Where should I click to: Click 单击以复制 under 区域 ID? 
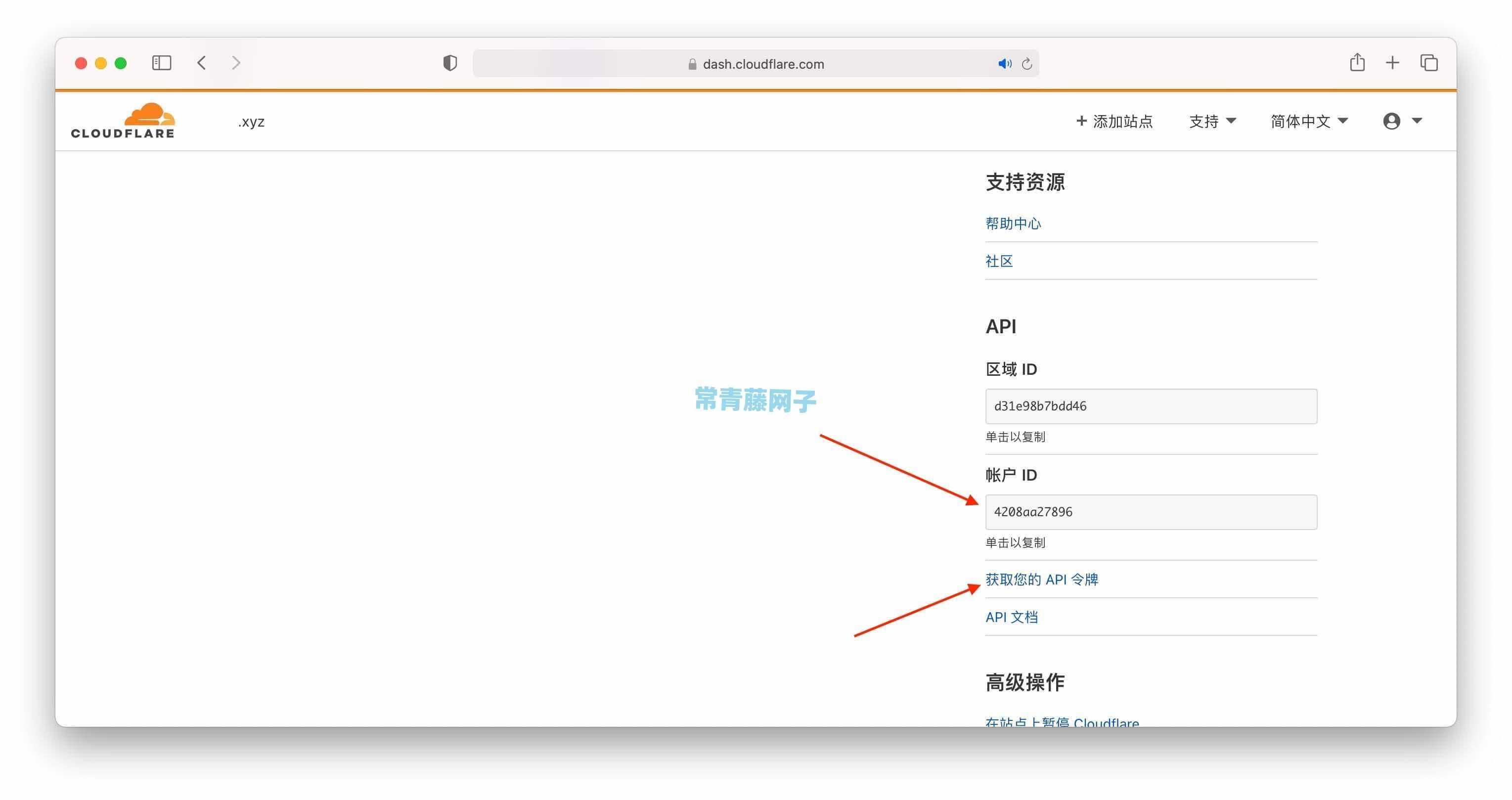coord(1016,437)
